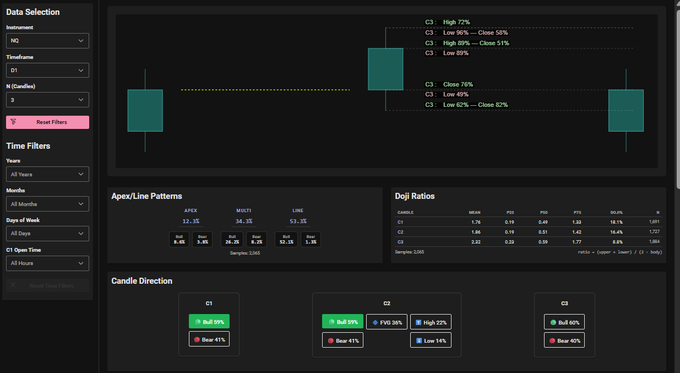
Task: Open the Days of Week dropdown
Action: [x=47, y=233]
